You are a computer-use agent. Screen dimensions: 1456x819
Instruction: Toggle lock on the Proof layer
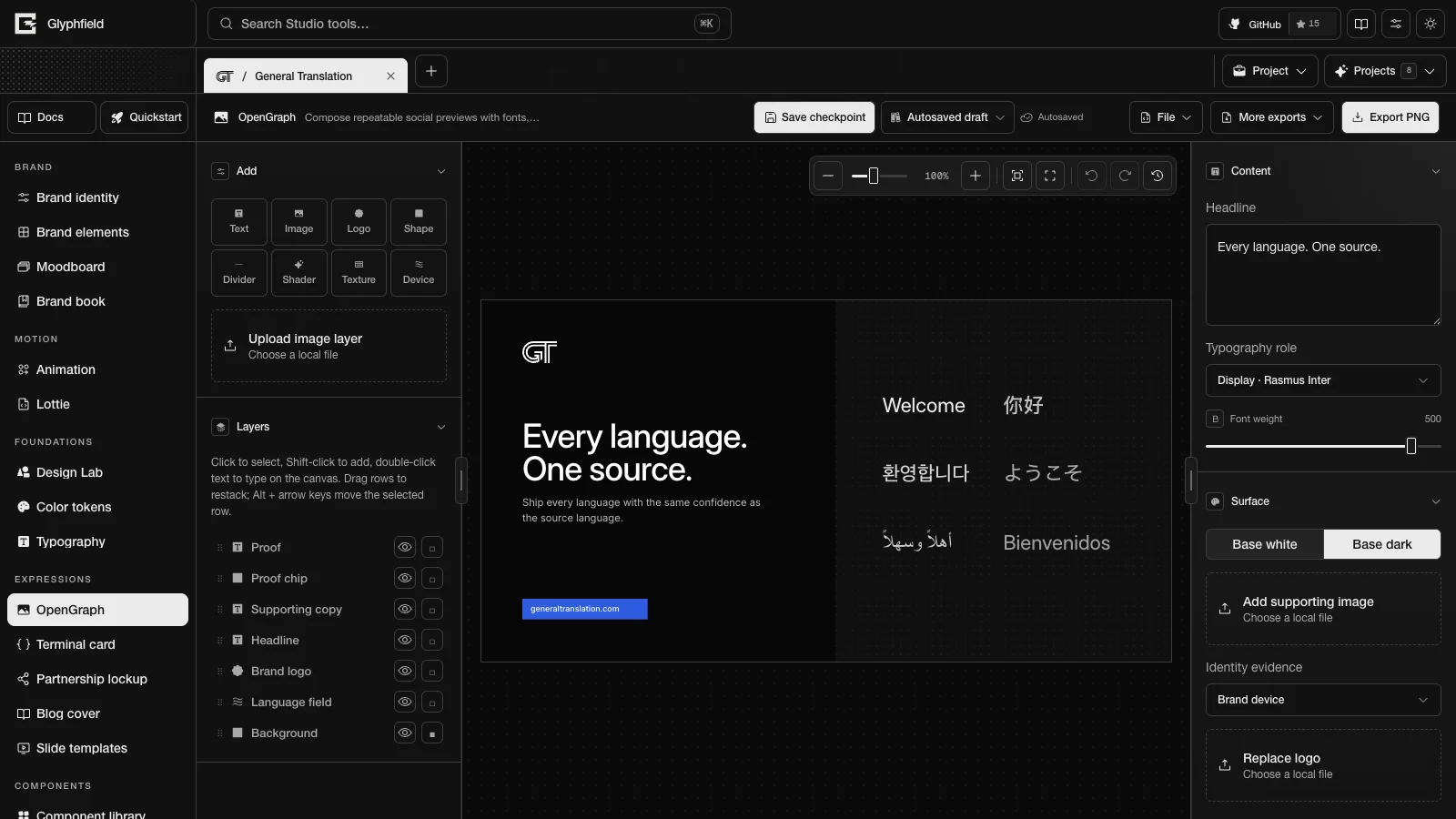432,547
